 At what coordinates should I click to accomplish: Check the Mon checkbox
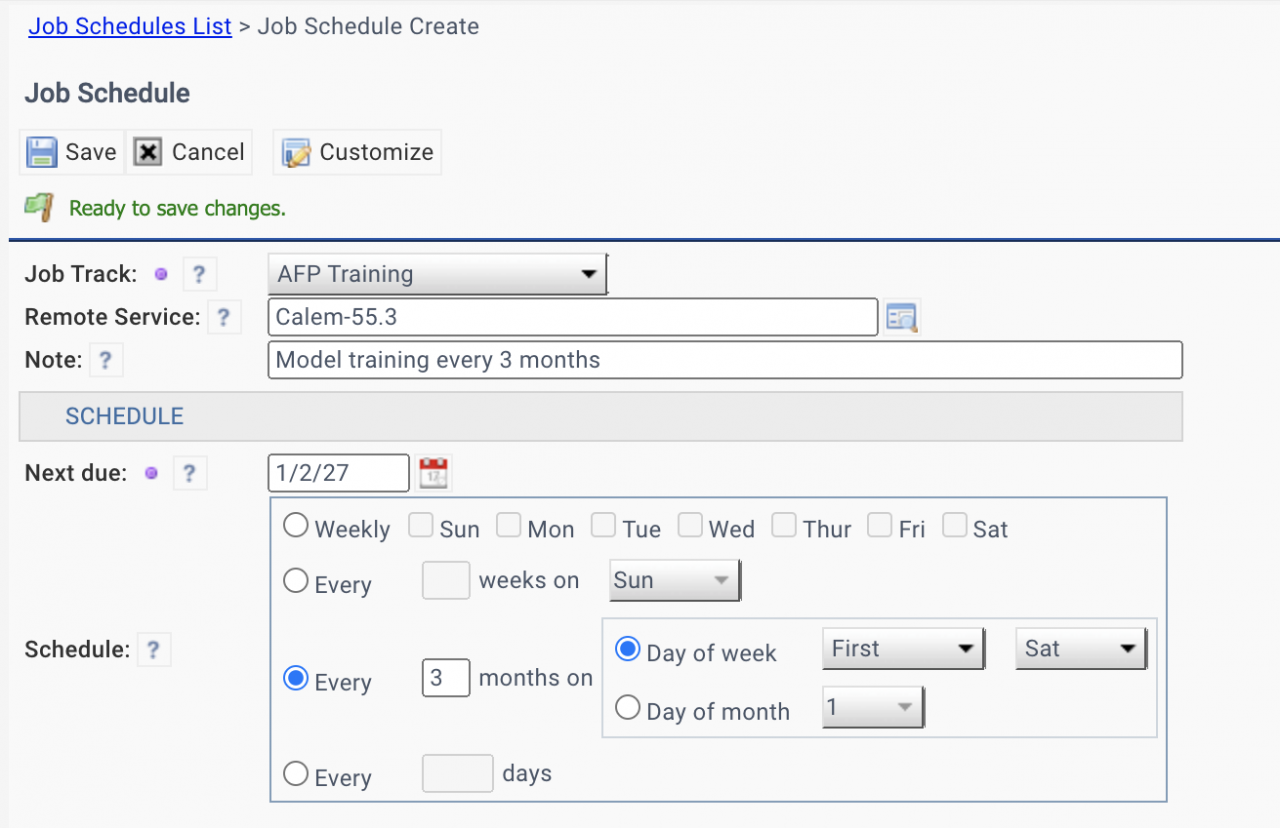pos(509,526)
